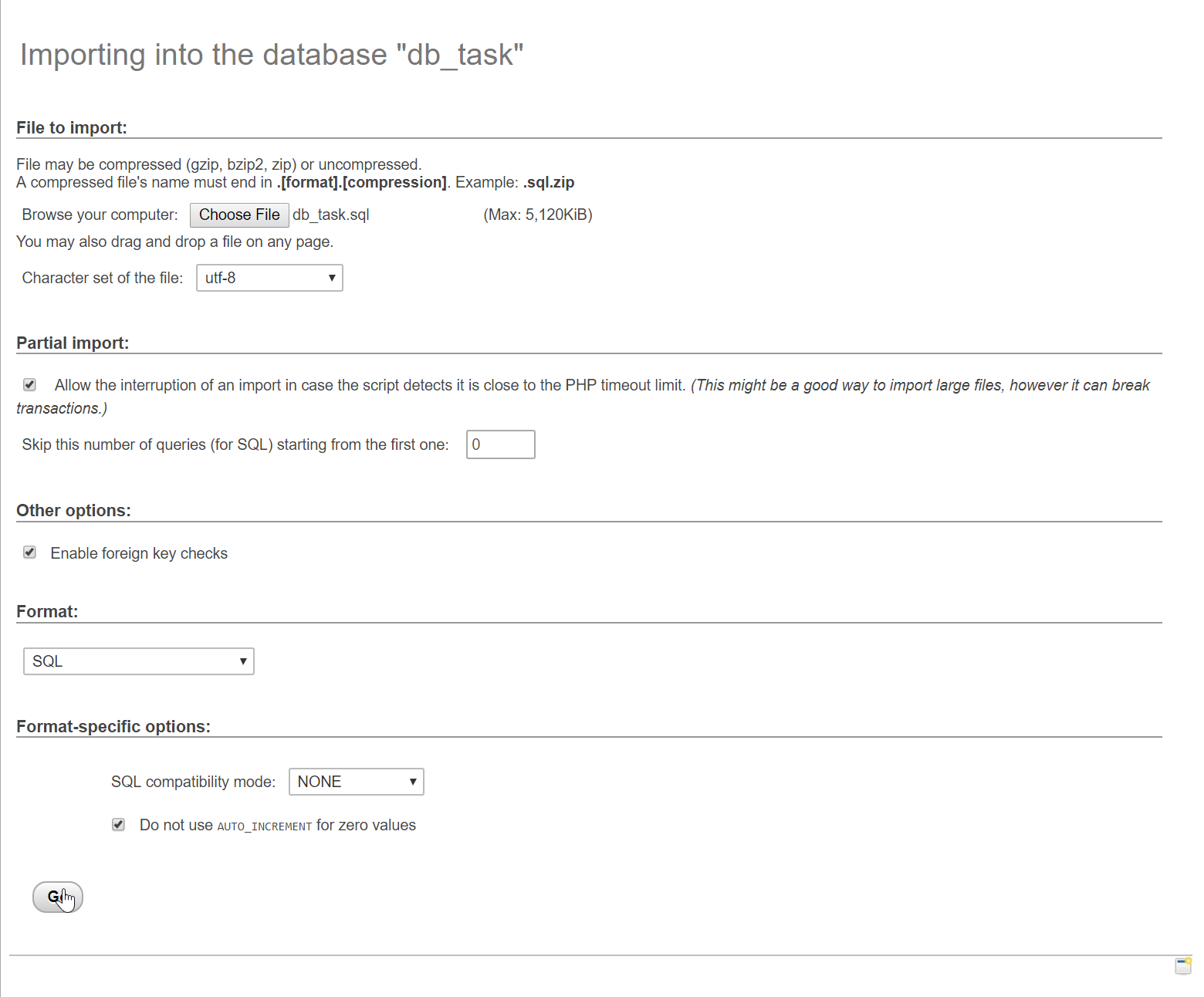This screenshot has height=997, width=1204.
Task: Click the skip number of queries field
Action: click(500, 444)
